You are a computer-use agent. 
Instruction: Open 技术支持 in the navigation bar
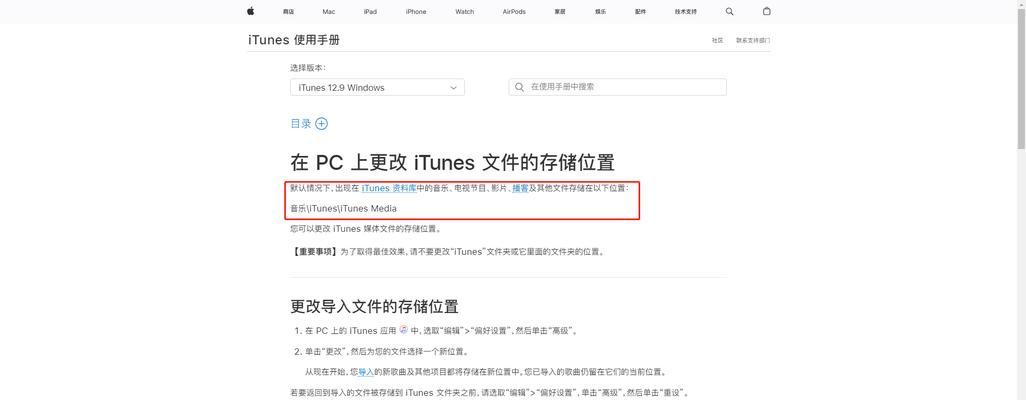(x=686, y=12)
